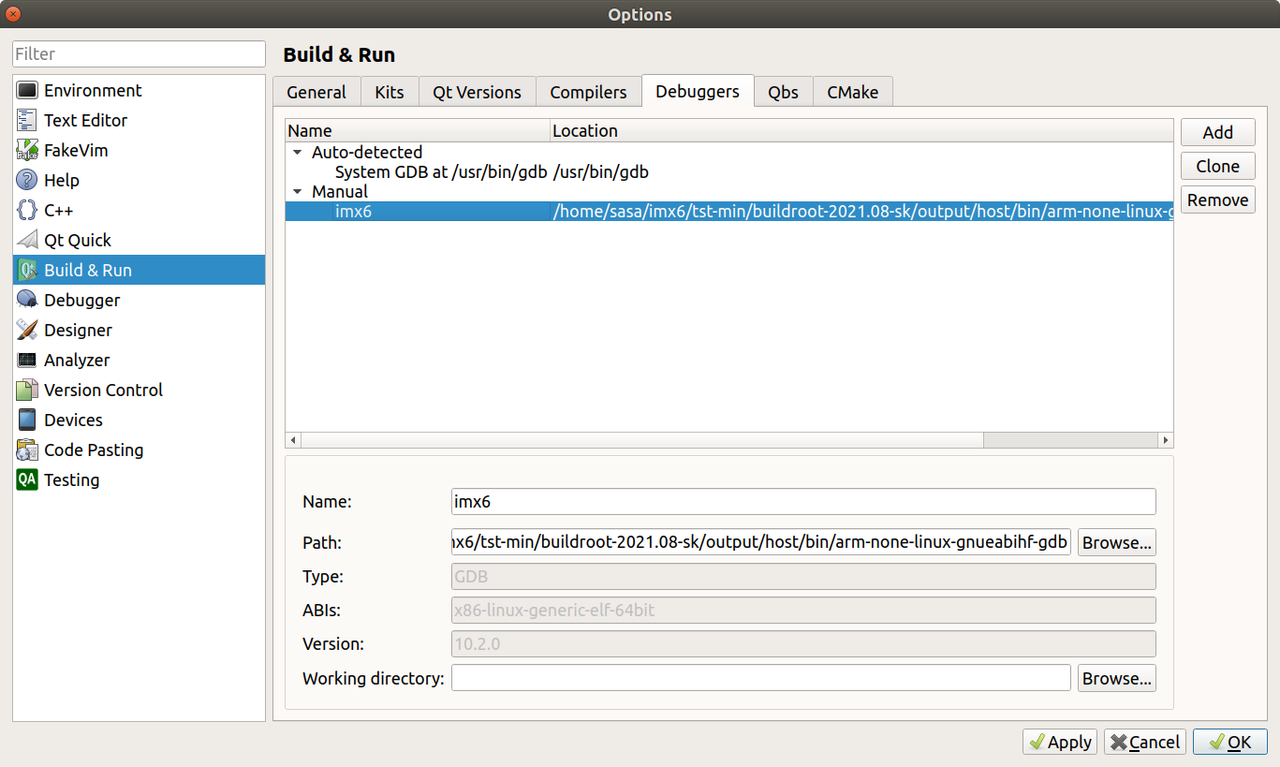Click the right arrow of horizontal scrollbar
The height and width of the screenshot is (767, 1280).
tap(1165, 440)
